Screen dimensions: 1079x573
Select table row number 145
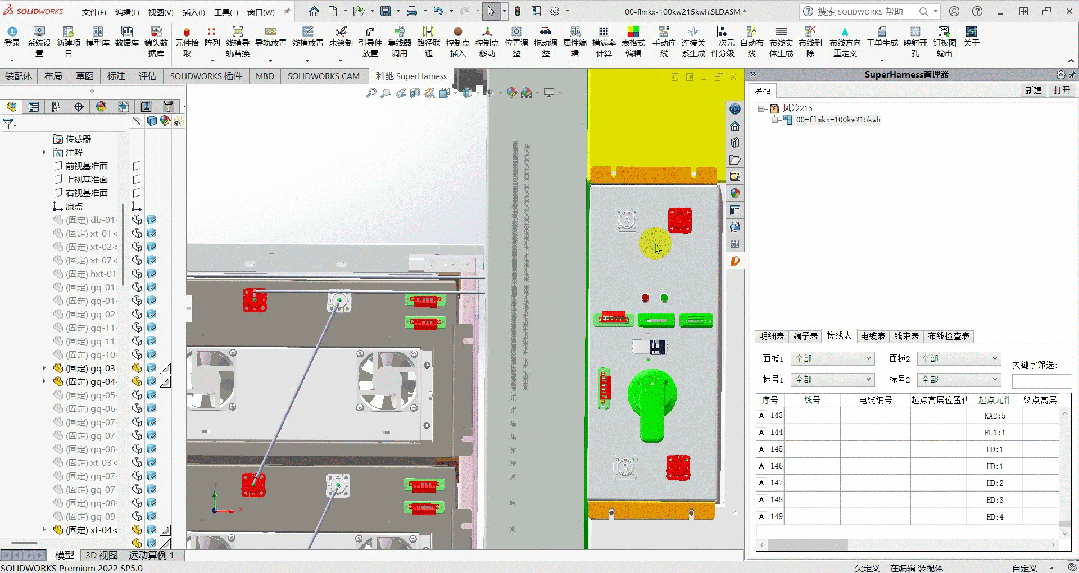pyautogui.click(x=771, y=449)
